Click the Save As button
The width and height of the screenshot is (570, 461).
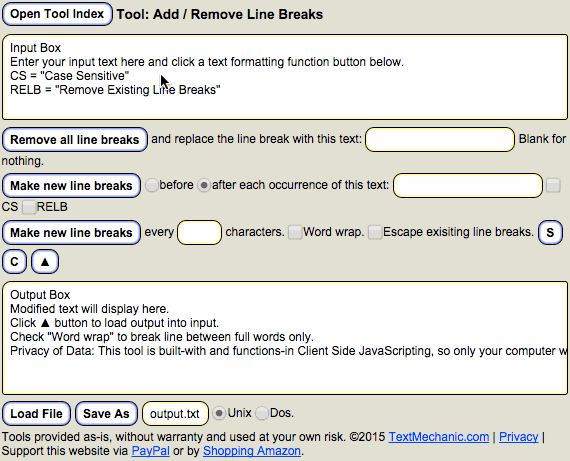106,414
